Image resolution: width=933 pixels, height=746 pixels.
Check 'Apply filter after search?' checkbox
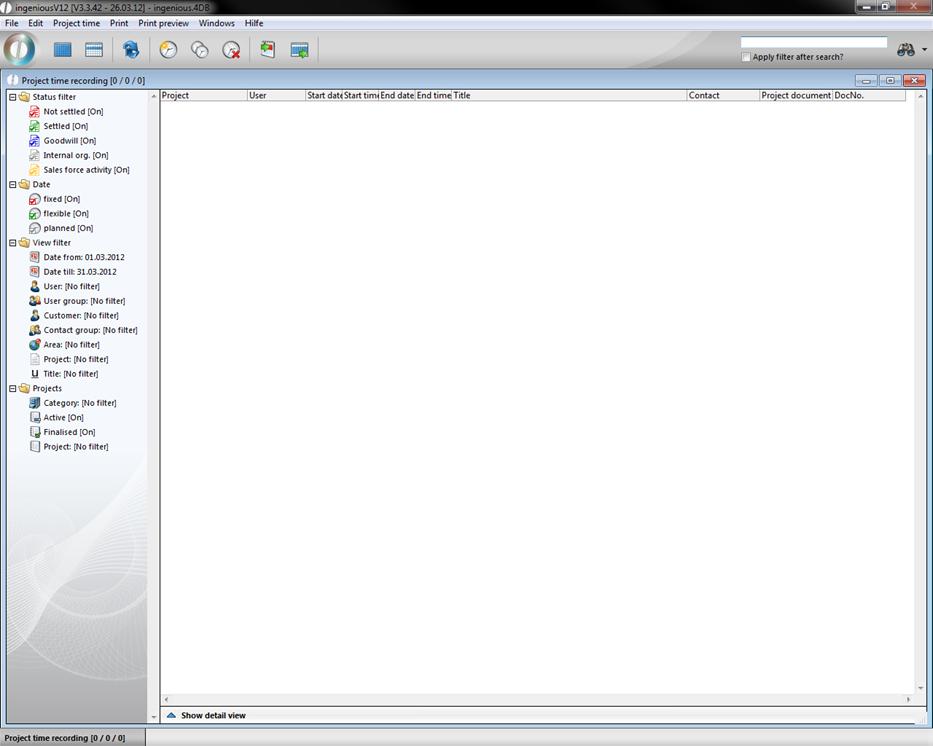click(x=746, y=57)
